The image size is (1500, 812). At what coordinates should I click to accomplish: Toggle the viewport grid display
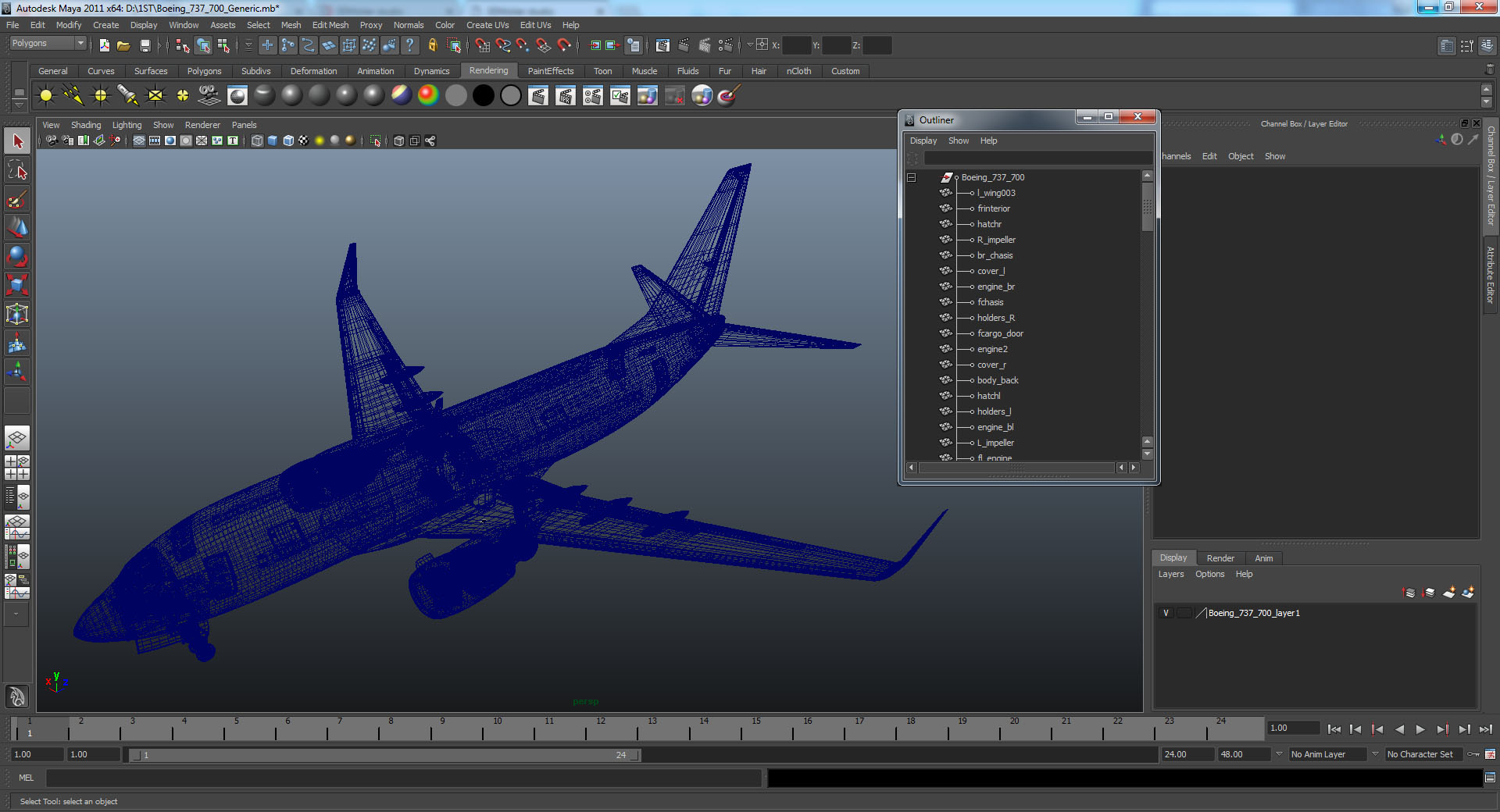click(x=139, y=141)
